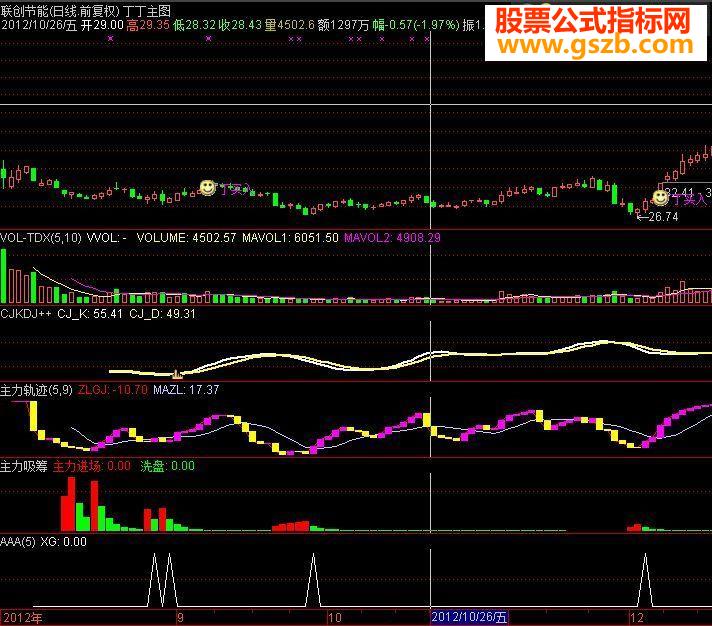Click the closing price value 收28.43

tap(240, 25)
